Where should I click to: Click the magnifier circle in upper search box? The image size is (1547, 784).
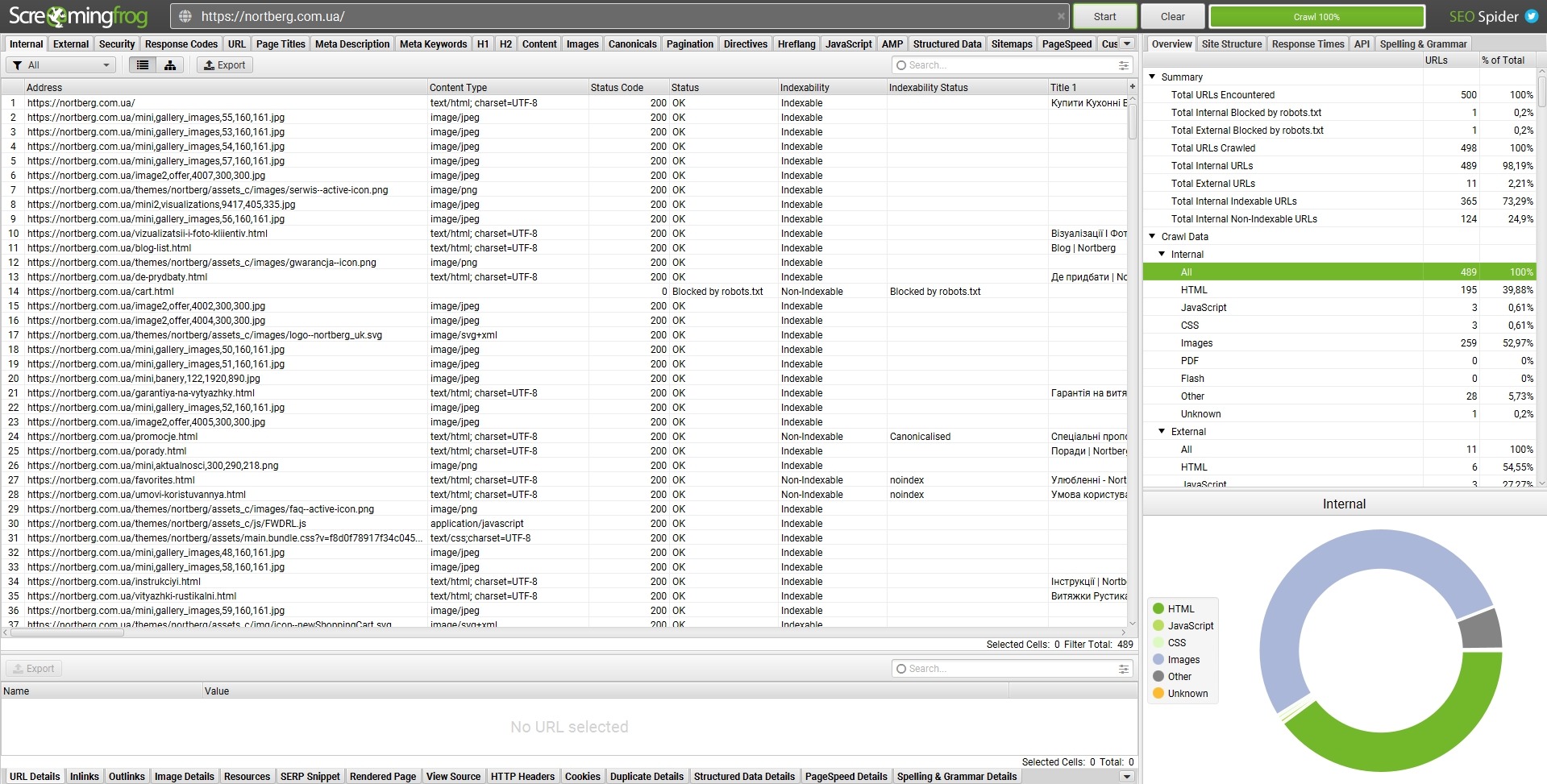[901, 65]
